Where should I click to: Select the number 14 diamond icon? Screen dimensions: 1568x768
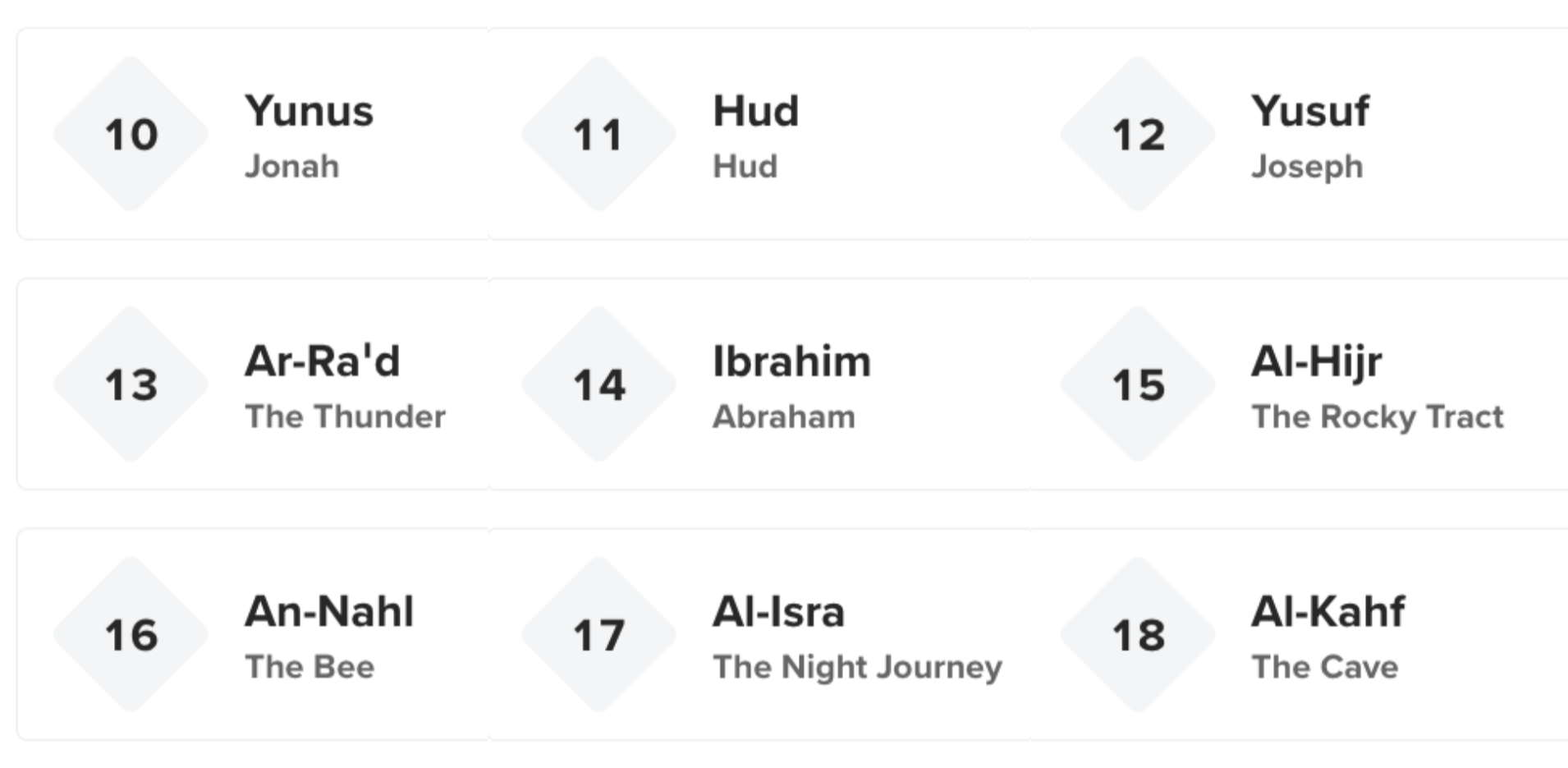click(x=598, y=384)
